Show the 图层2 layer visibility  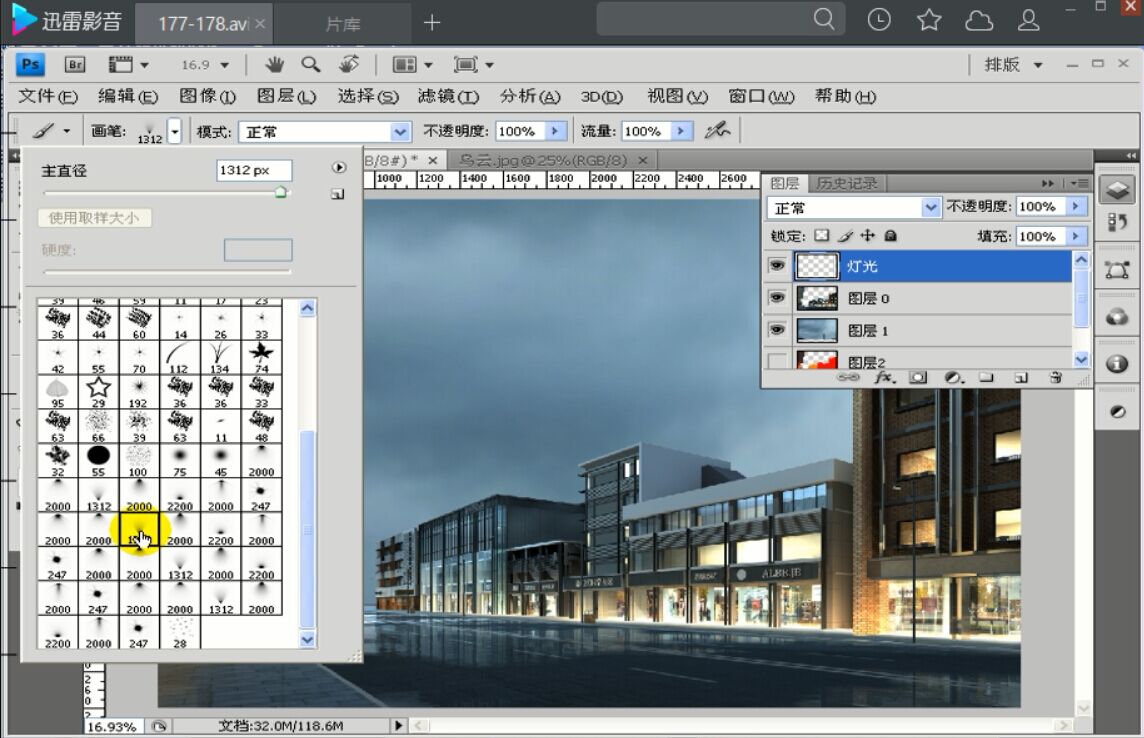click(x=777, y=358)
